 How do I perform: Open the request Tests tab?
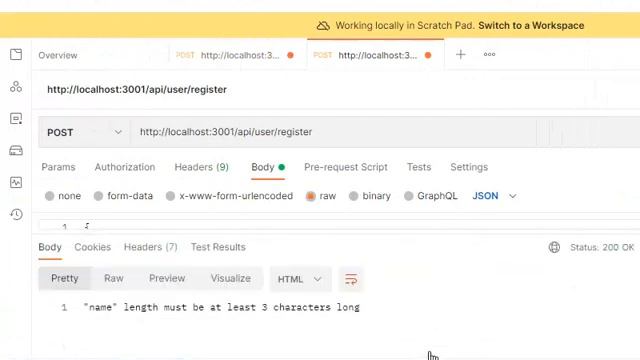(x=419, y=167)
